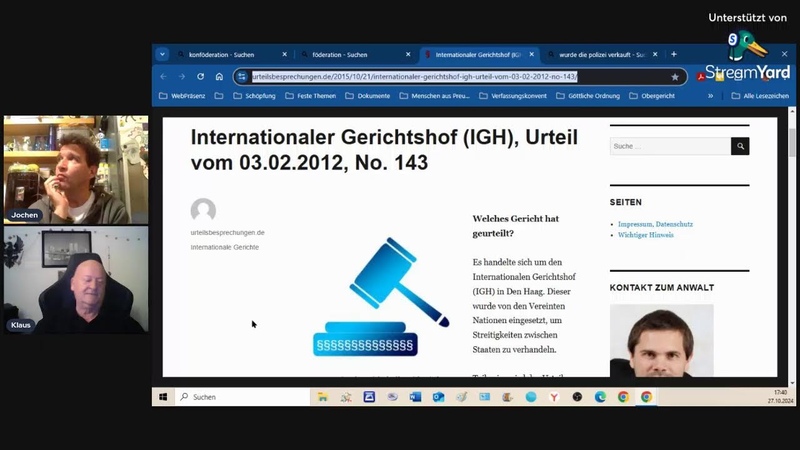This screenshot has width=800, height=450.
Task: Open the 'Menschen aus Preu...' bookmark folder
Action: pyautogui.click(x=435, y=96)
